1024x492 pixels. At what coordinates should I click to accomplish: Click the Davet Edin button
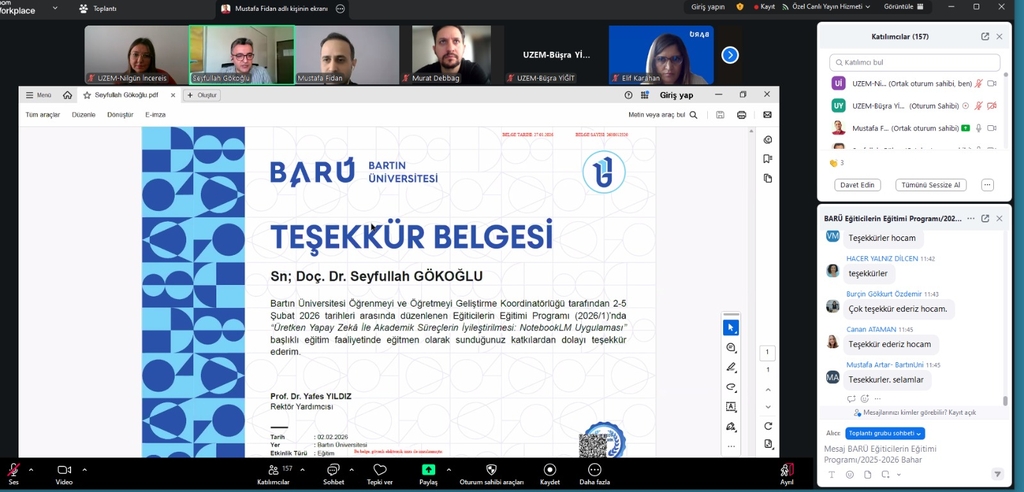857,185
